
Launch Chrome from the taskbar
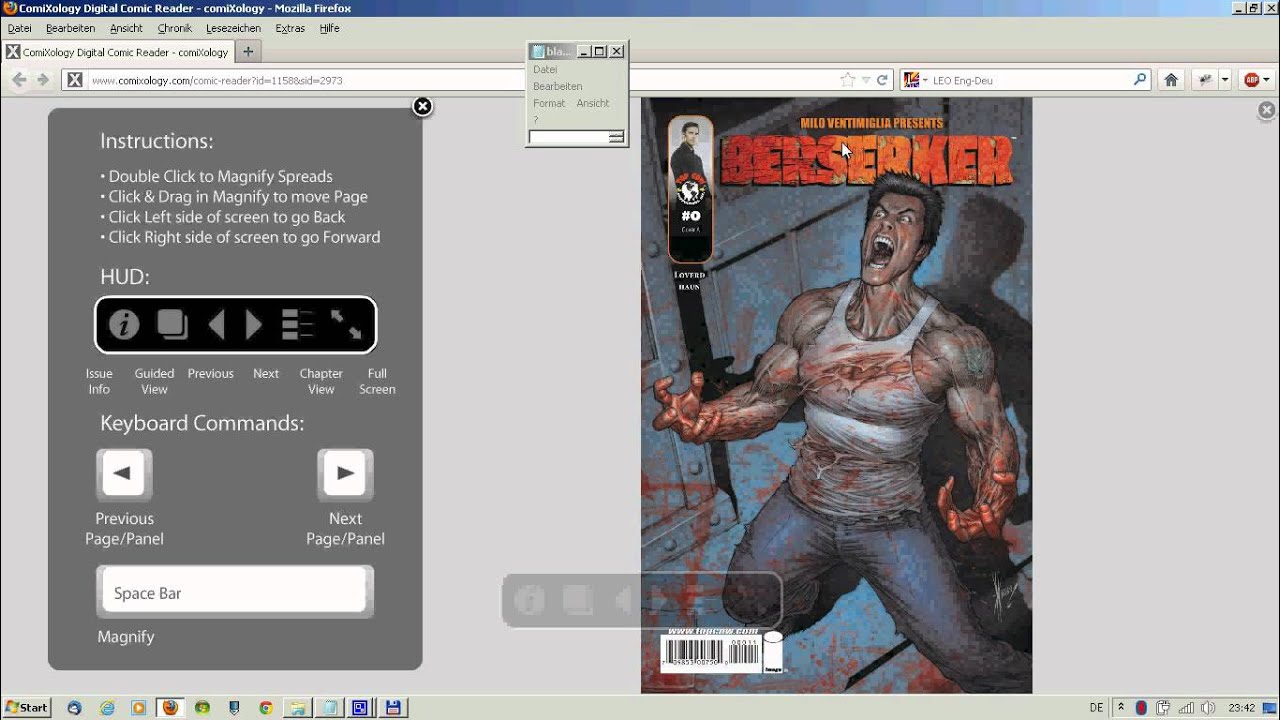(265, 707)
